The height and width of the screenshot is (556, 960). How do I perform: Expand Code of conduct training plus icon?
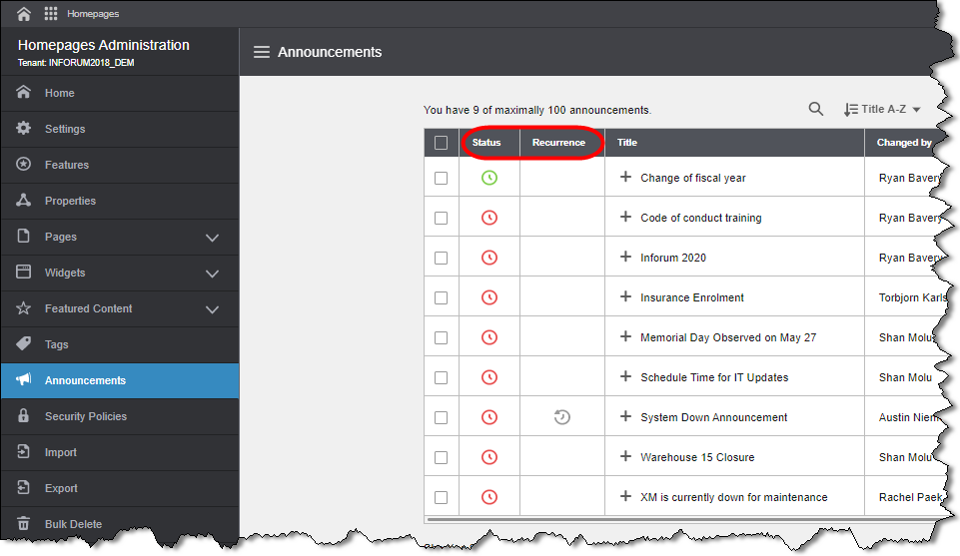625,217
